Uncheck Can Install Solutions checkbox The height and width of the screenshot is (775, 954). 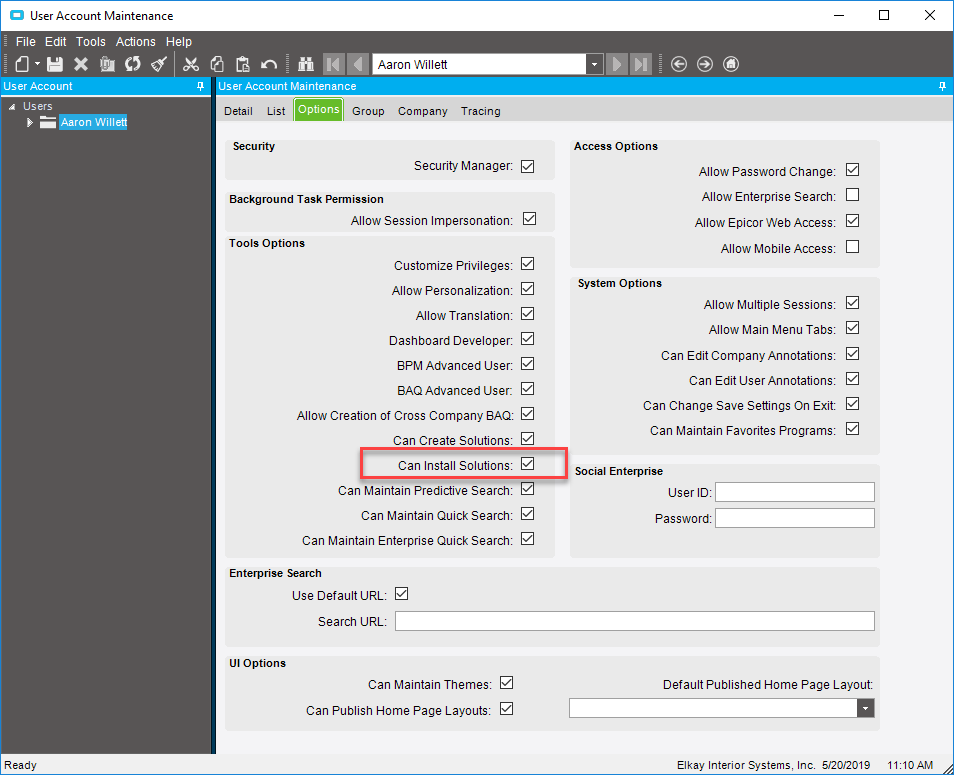pyautogui.click(x=527, y=464)
